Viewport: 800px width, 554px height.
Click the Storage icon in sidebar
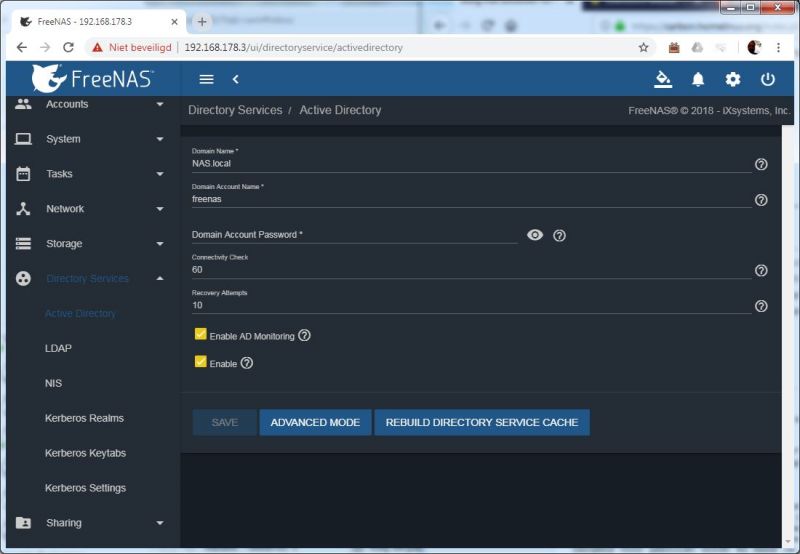23,243
